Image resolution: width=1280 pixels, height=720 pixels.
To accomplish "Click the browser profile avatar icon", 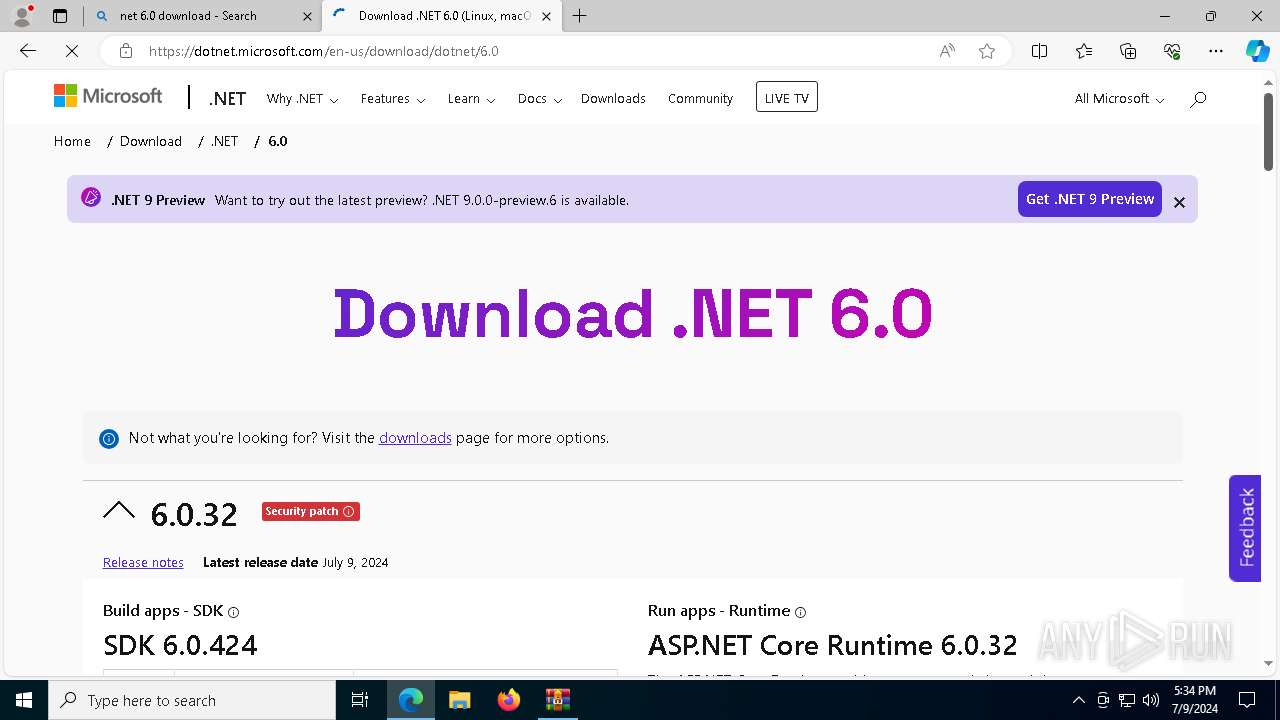I will tap(21, 15).
